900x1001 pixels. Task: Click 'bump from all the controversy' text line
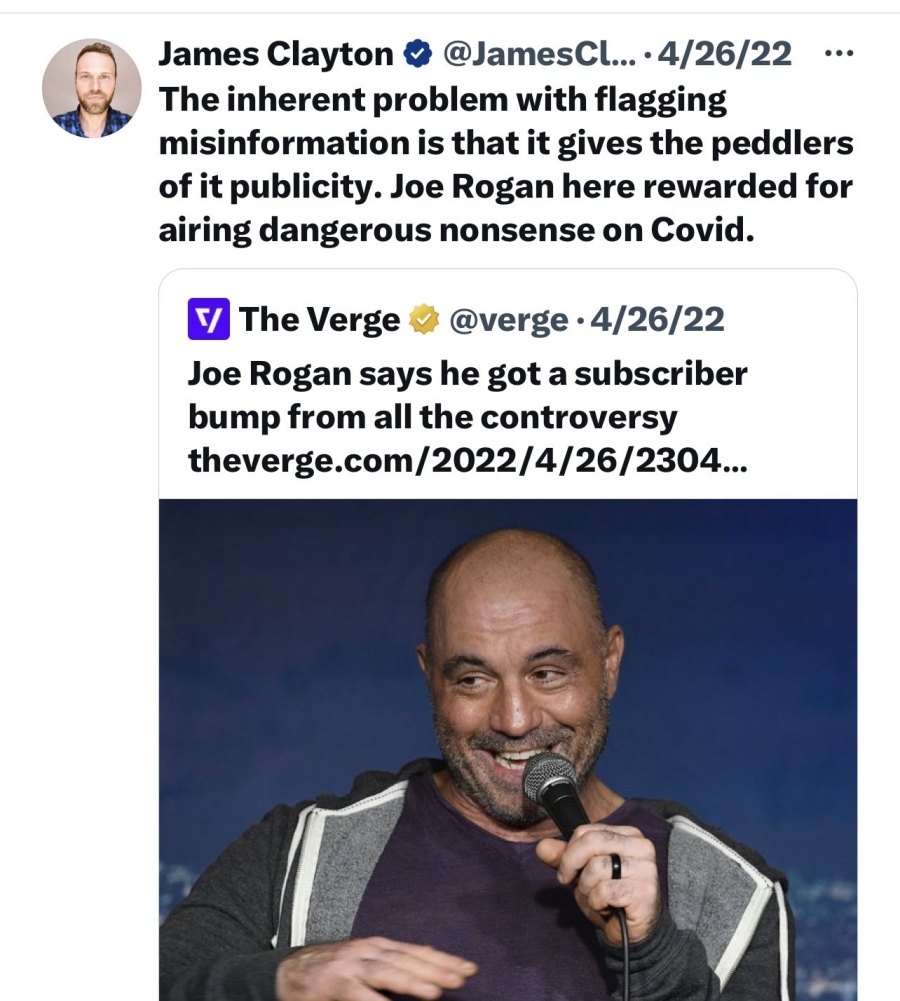pyautogui.click(x=432, y=418)
